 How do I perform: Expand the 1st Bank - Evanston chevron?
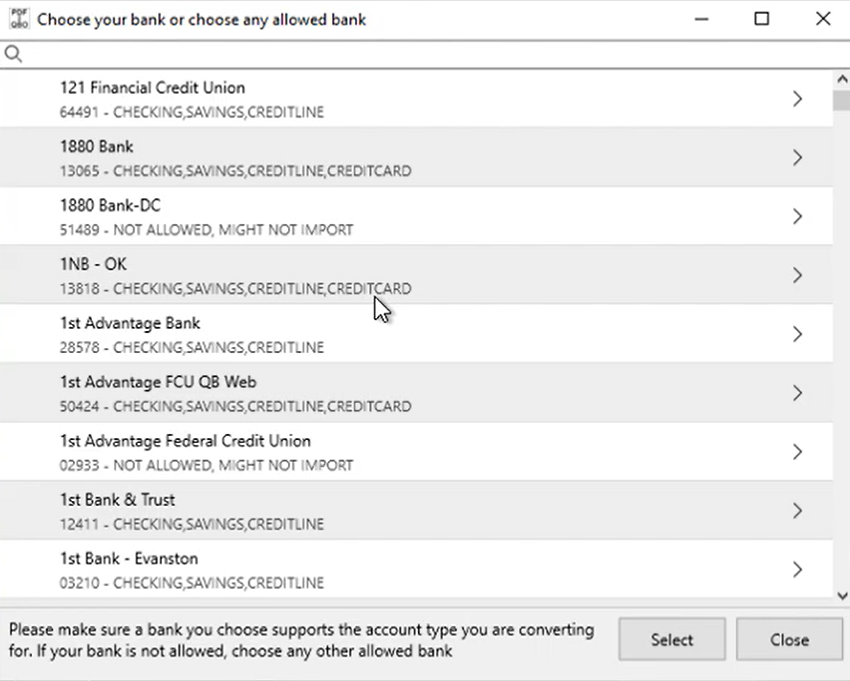[x=797, y=569]
